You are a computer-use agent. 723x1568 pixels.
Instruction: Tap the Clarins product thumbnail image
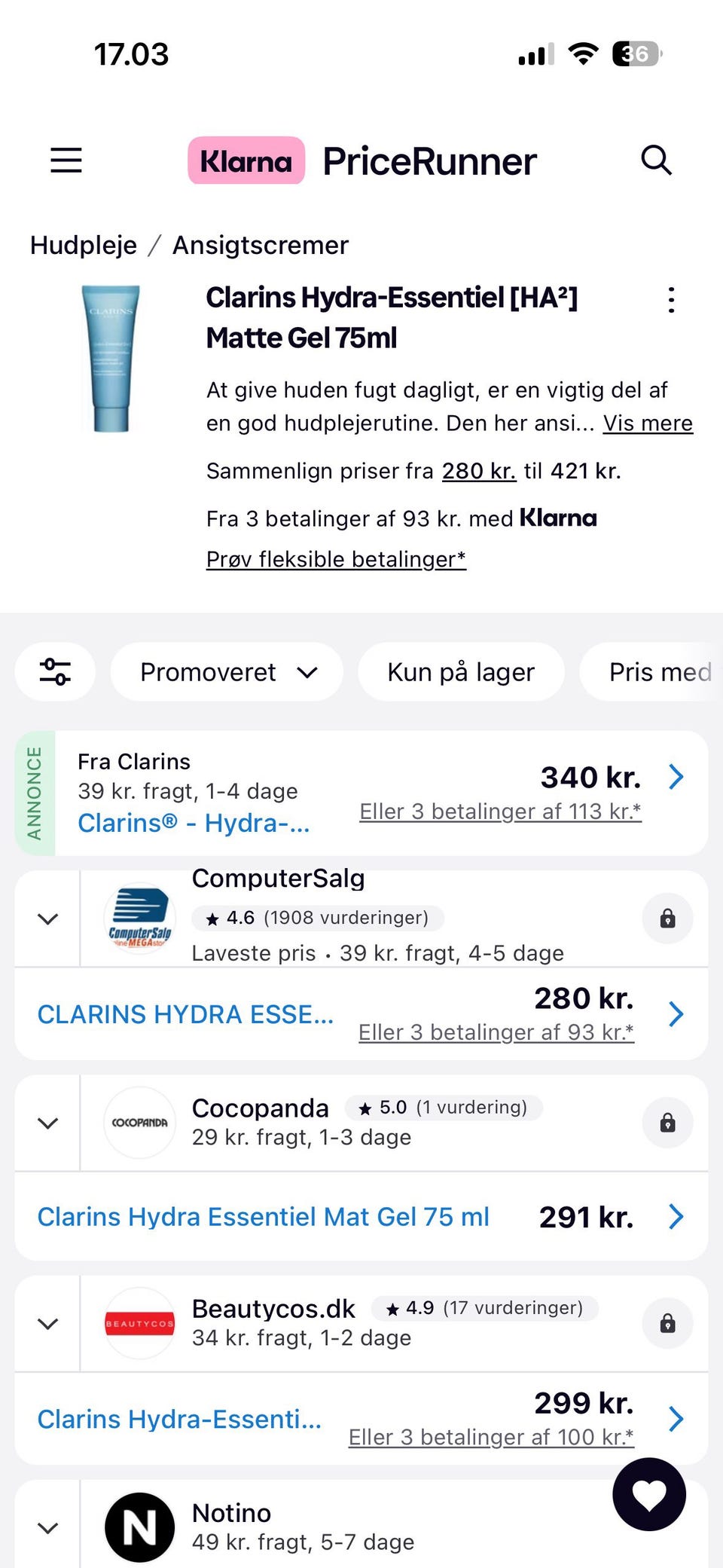point(111,359)
